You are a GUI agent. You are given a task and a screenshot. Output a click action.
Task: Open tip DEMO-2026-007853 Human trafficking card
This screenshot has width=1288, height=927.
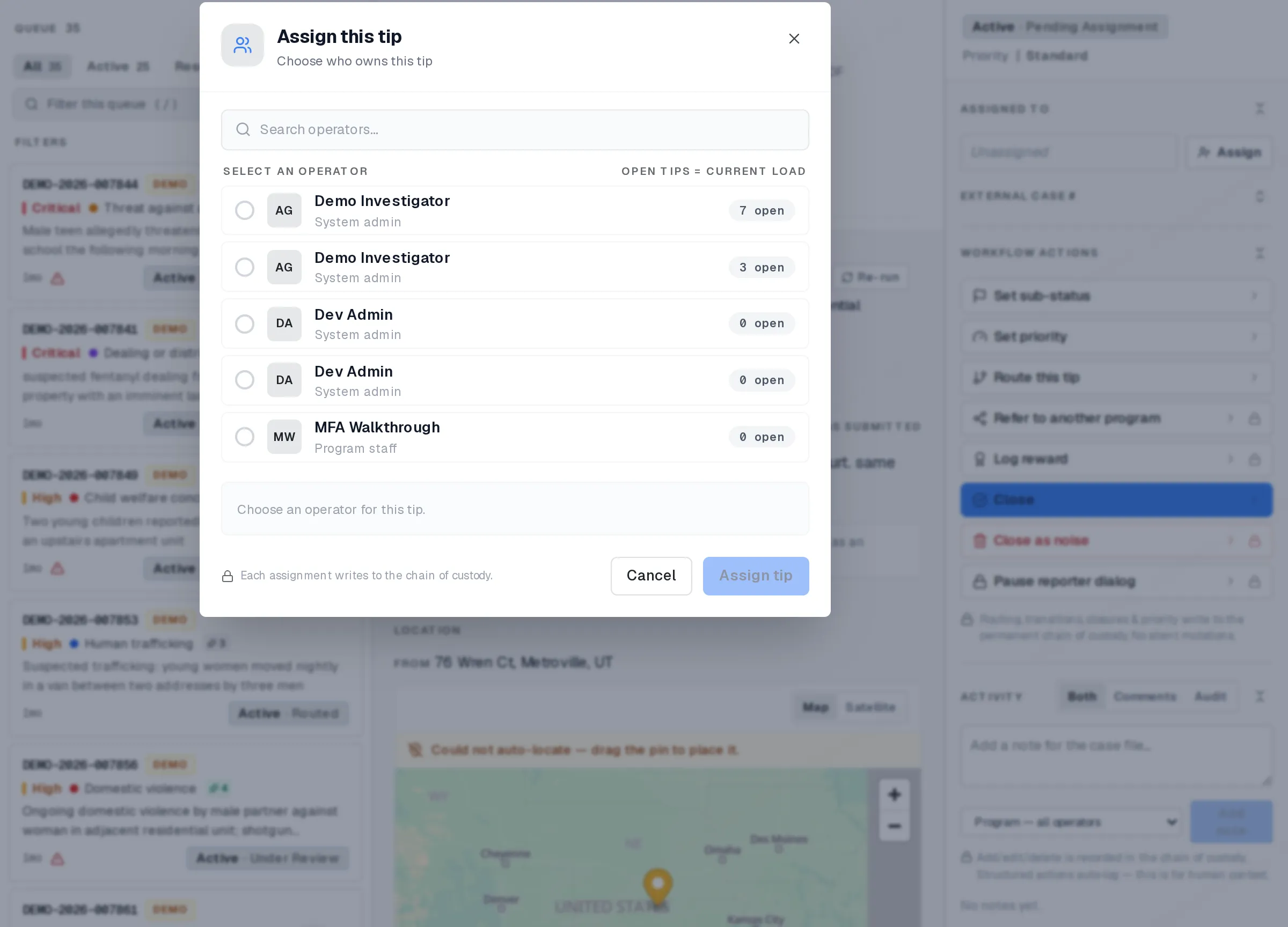click(x=186, y=667)
